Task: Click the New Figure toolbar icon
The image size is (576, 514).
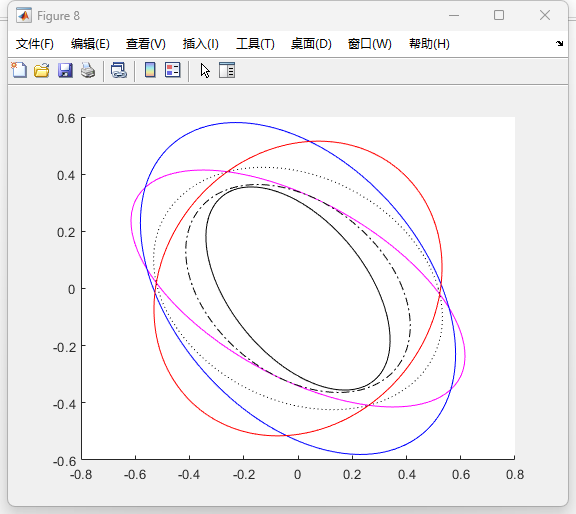Action: pos(19,70)
